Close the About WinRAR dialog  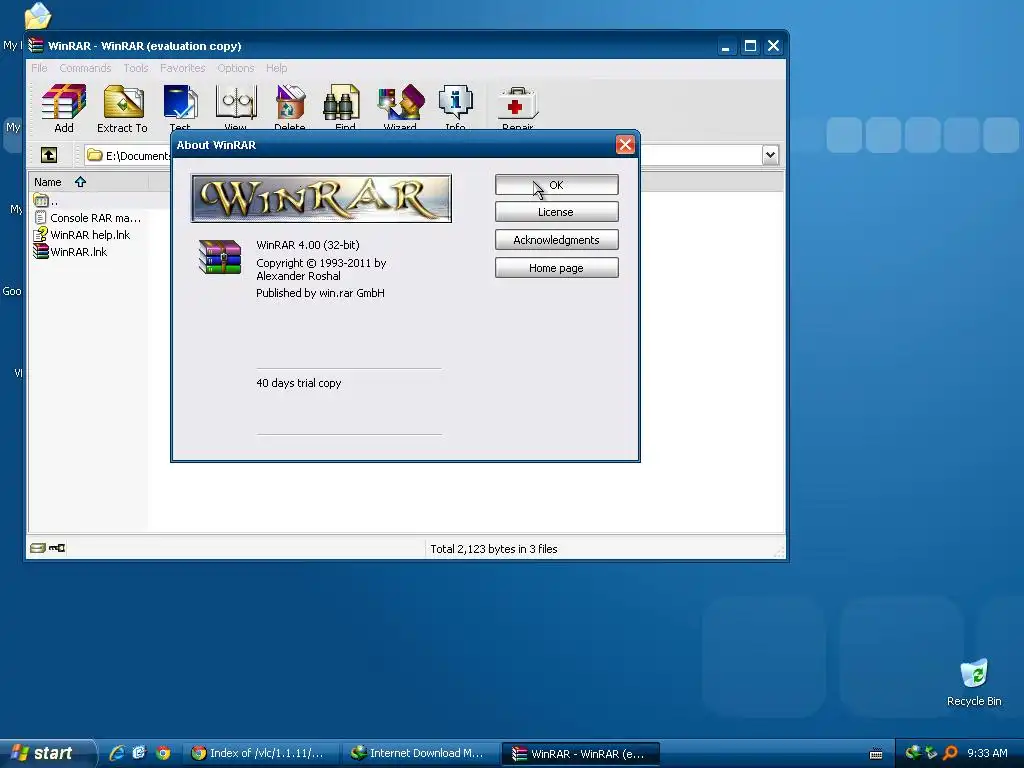(625, 145)
